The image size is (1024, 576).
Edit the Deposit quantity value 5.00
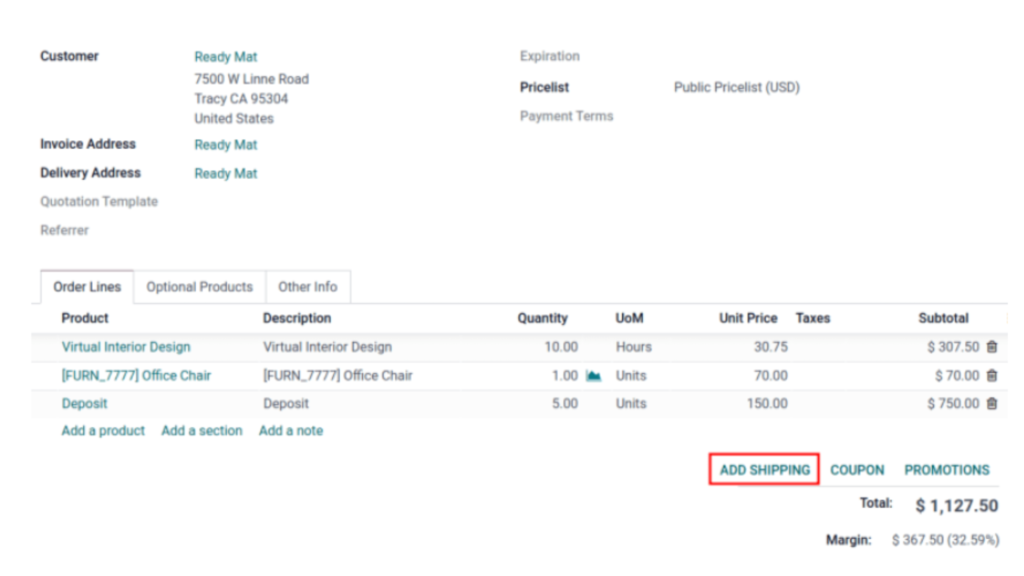(564, 404)
